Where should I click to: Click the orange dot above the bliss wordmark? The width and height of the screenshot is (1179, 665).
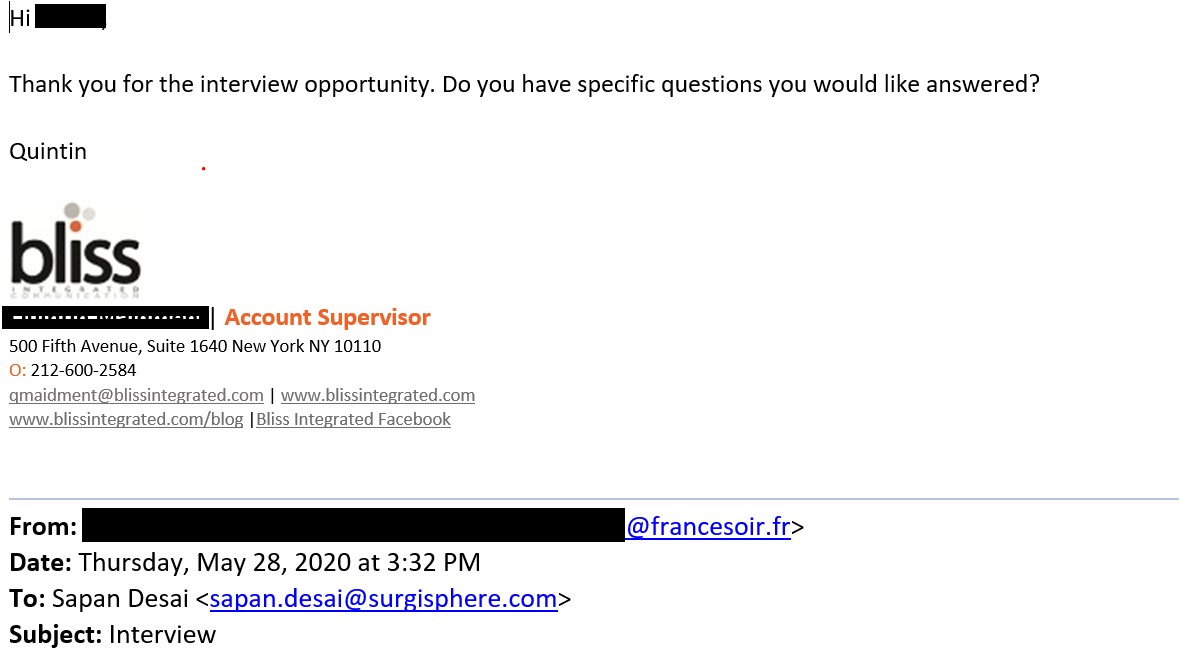pyautogui.click(x=75, y=226)
